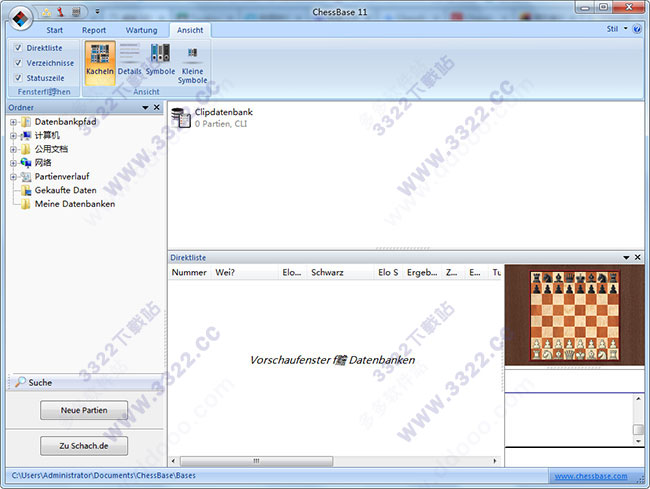650x489 pixels.
Task: Open the www.chessbase.com link
Action: pyautogui.click(x=591, y=476)
